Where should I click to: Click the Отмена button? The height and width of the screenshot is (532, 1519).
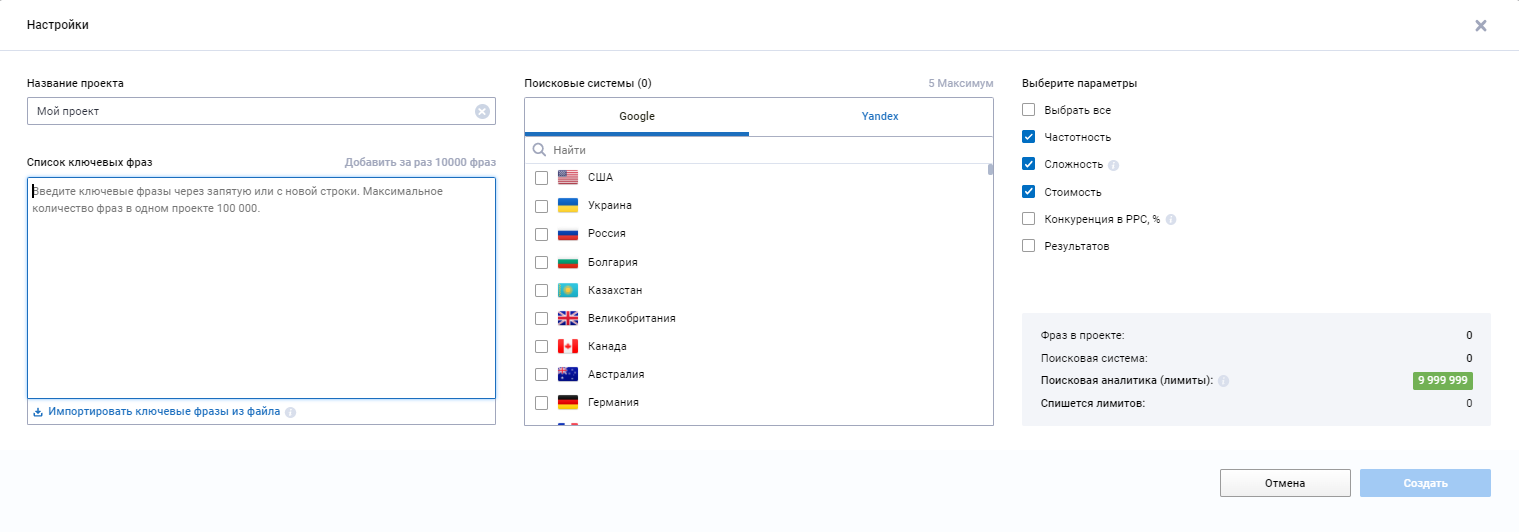(1285, 483)
